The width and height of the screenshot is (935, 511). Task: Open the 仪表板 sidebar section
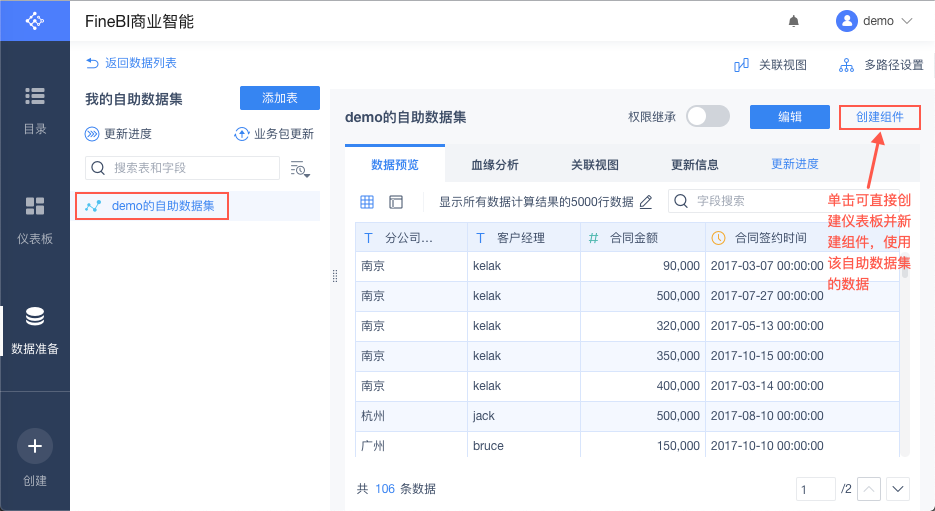tap(35, 221)
